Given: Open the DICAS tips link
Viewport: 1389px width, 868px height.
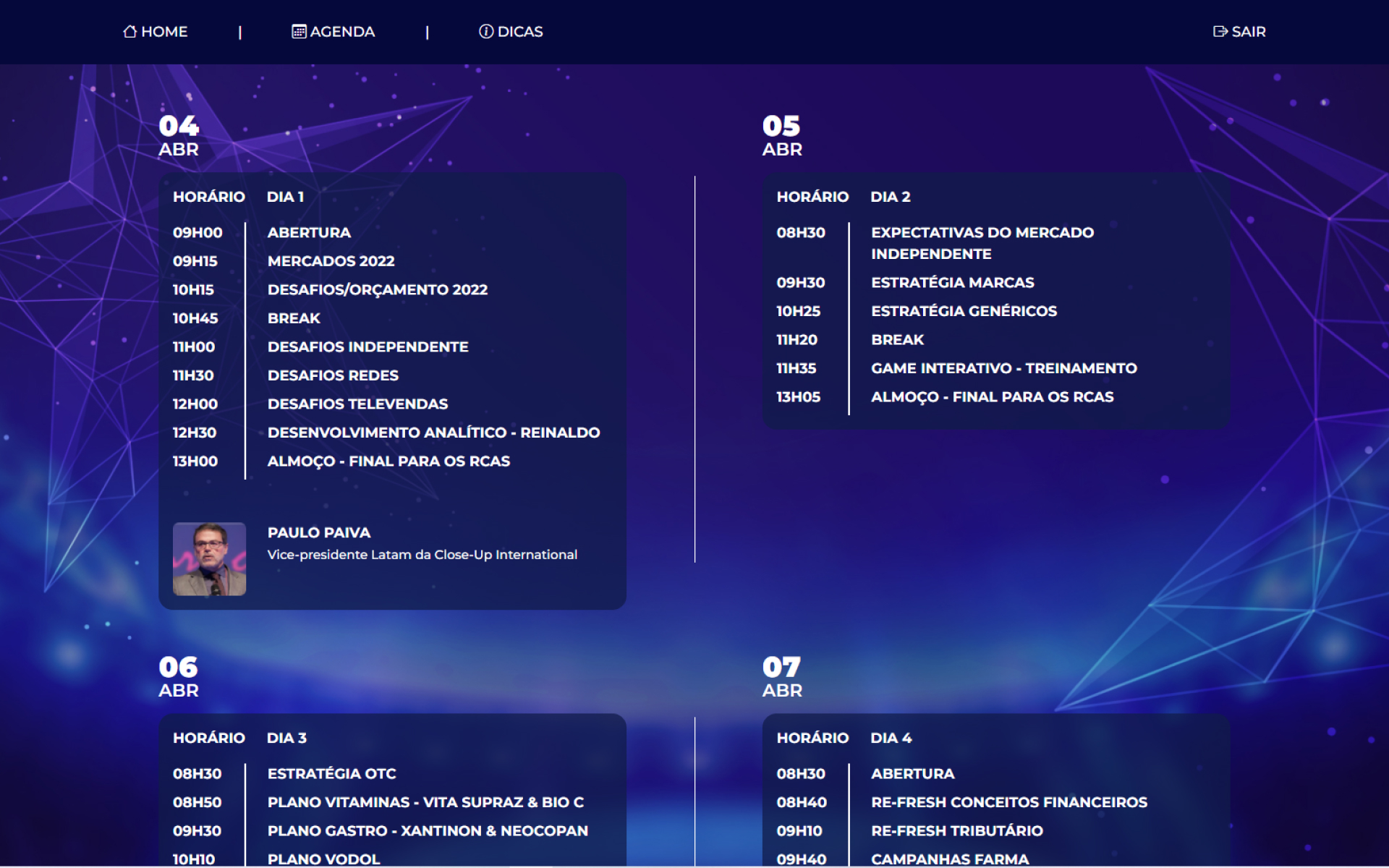Looking at the screenshot, I should 520,32.
